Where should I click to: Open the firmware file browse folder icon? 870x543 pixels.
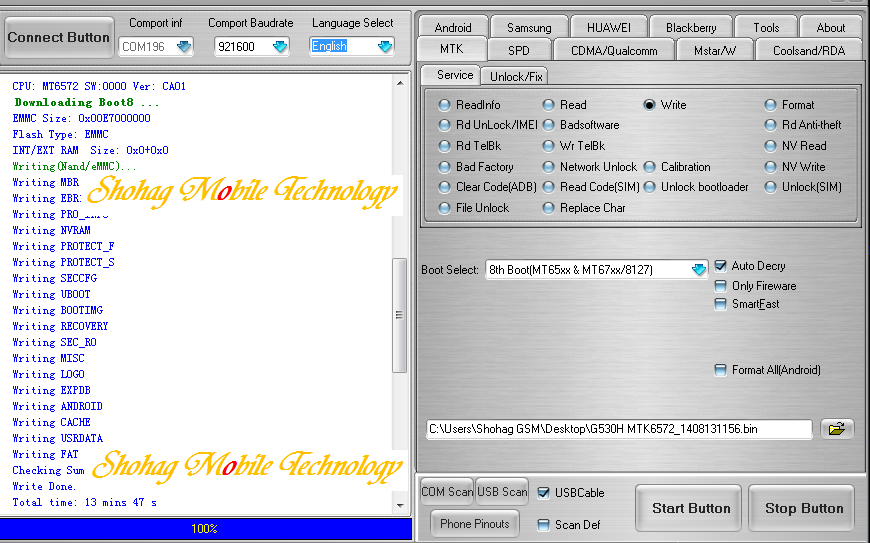pyautogui.click(x=837, y=428)
